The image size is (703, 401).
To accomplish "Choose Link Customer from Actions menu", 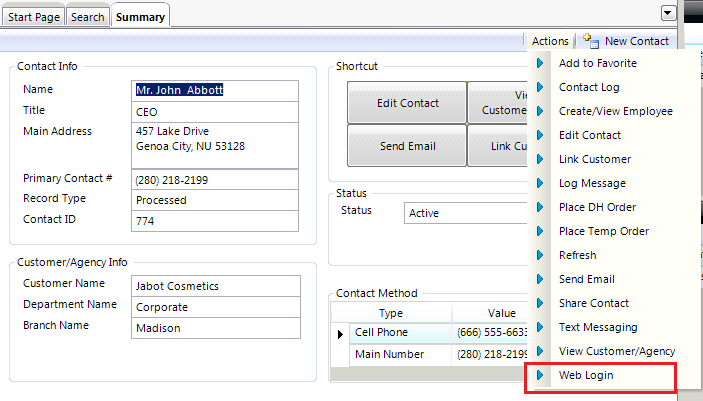I will click(595, 159).
